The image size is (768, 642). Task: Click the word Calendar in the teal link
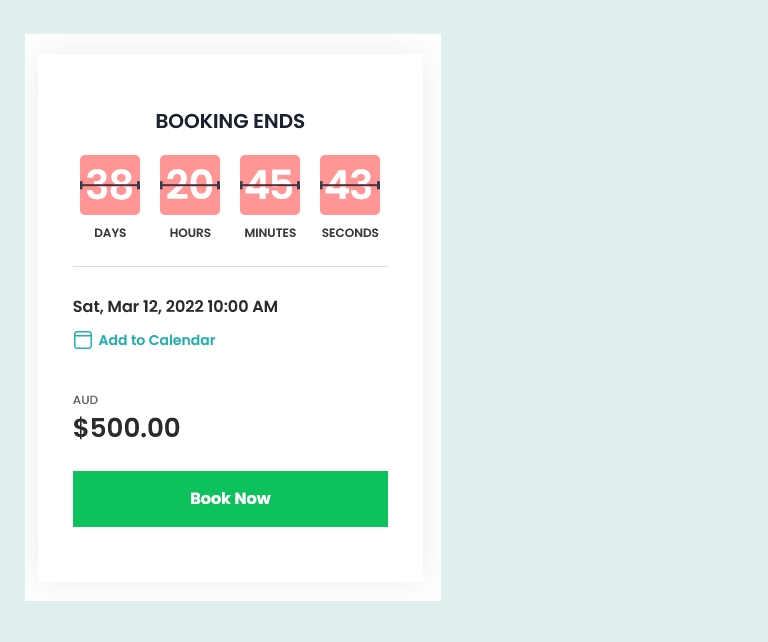182,340
